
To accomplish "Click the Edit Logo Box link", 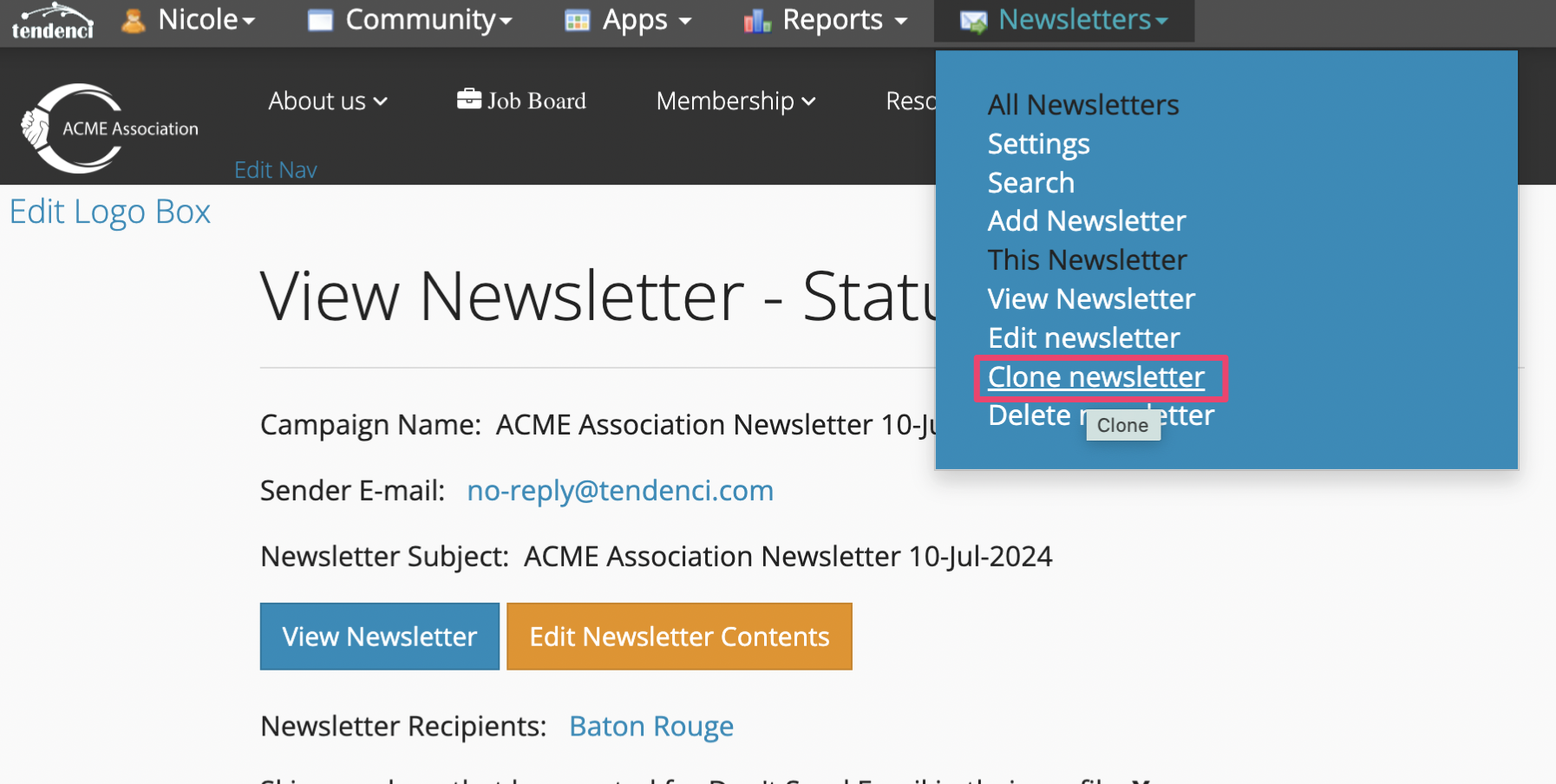I will tap(110, 212).
